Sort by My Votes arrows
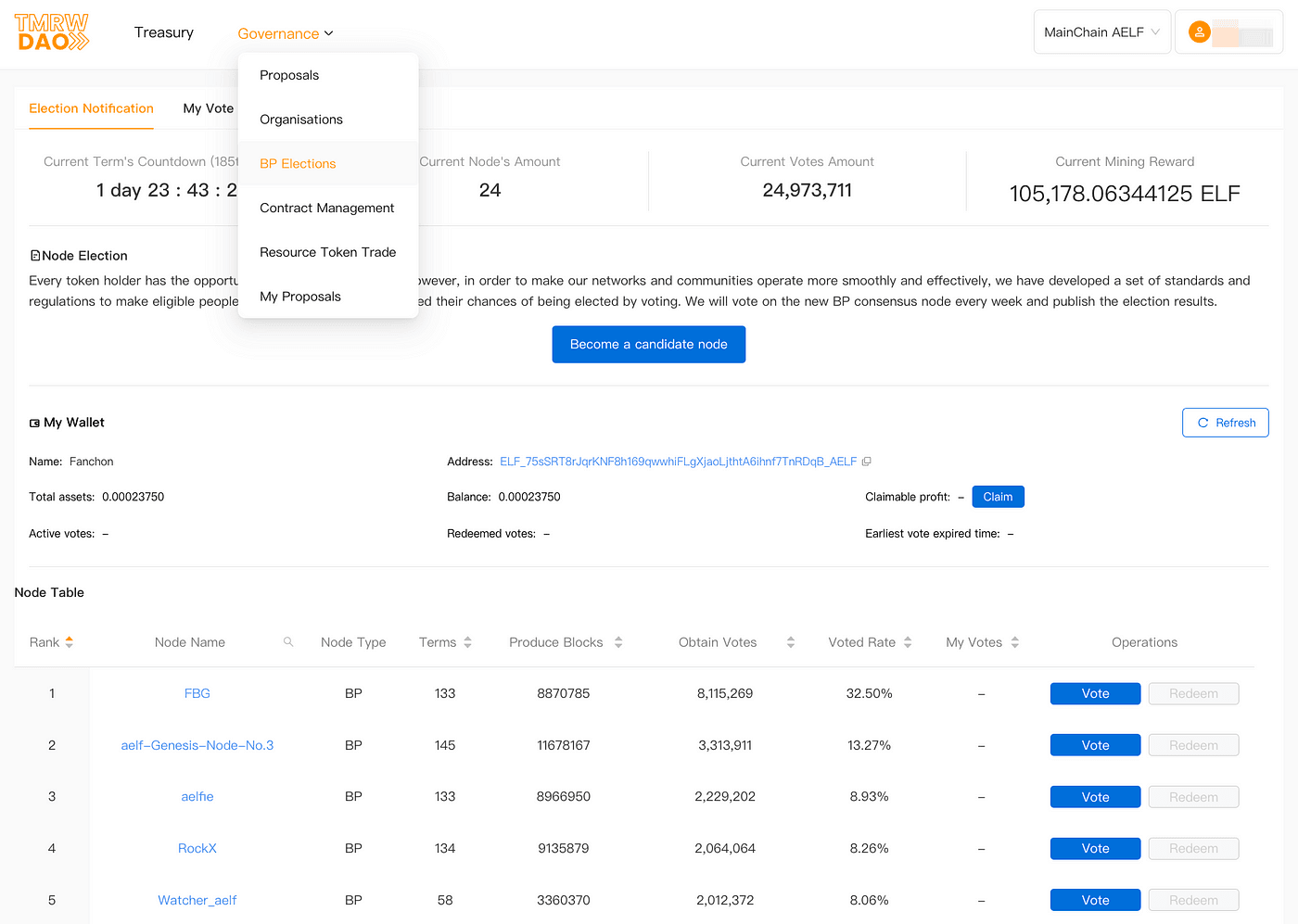 [x=1015, y=642]
